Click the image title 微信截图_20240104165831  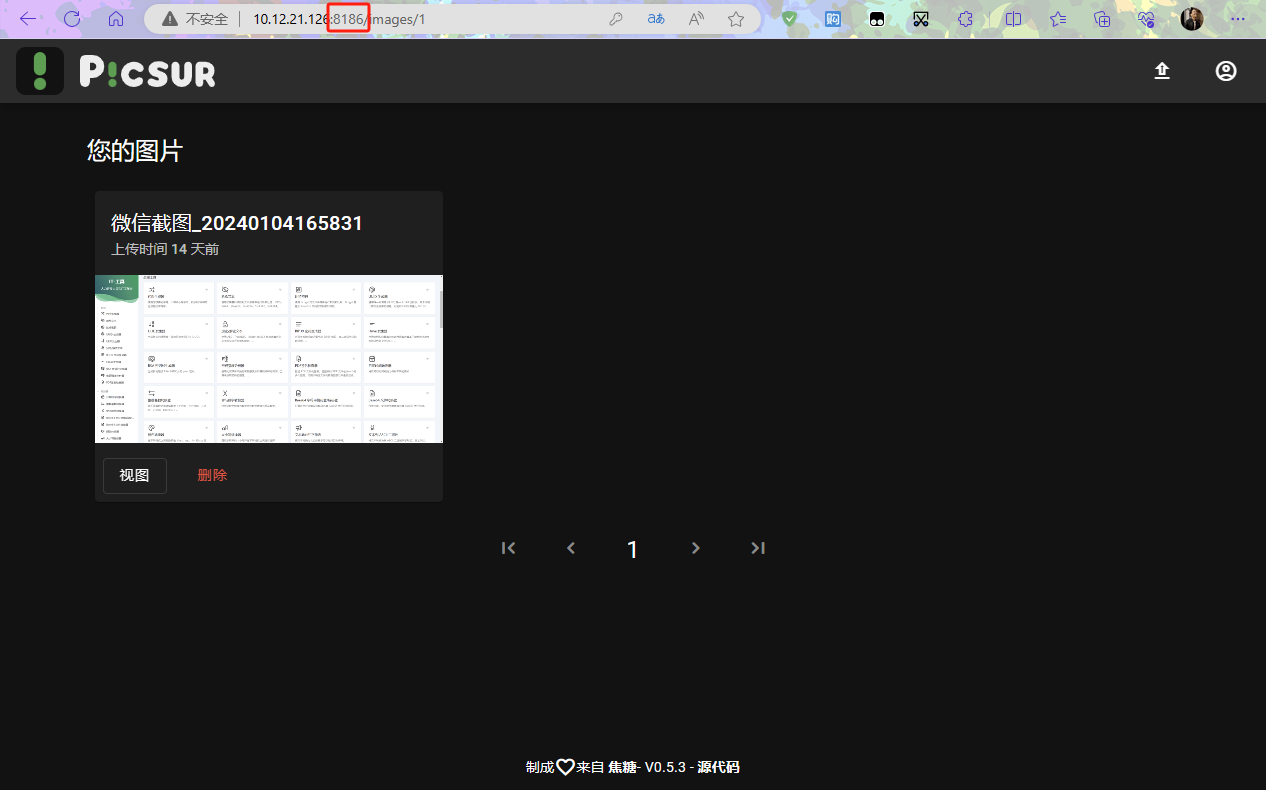coord(237,223)
